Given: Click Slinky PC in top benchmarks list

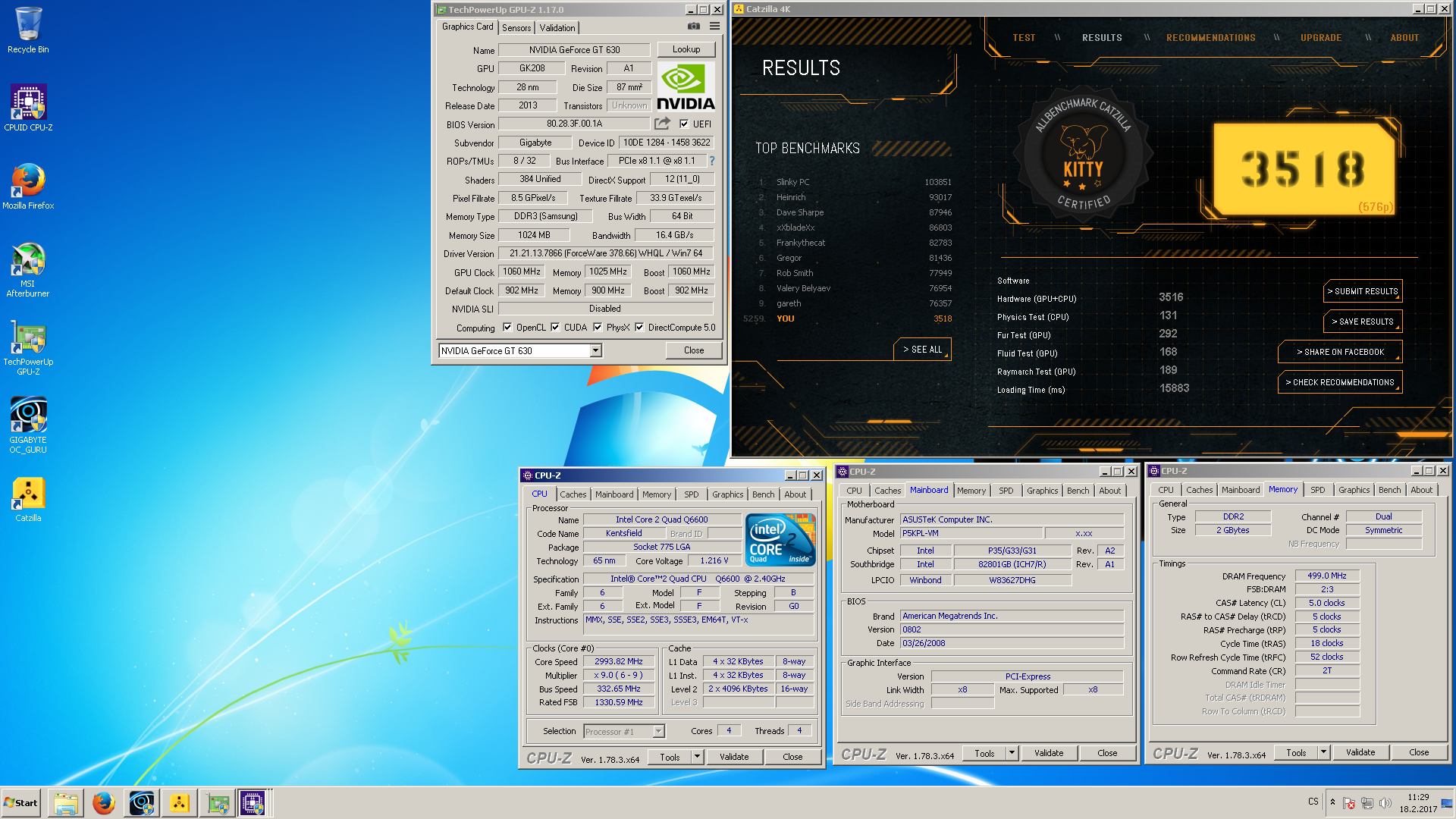Looking at the screenshot, I should 792,182.
